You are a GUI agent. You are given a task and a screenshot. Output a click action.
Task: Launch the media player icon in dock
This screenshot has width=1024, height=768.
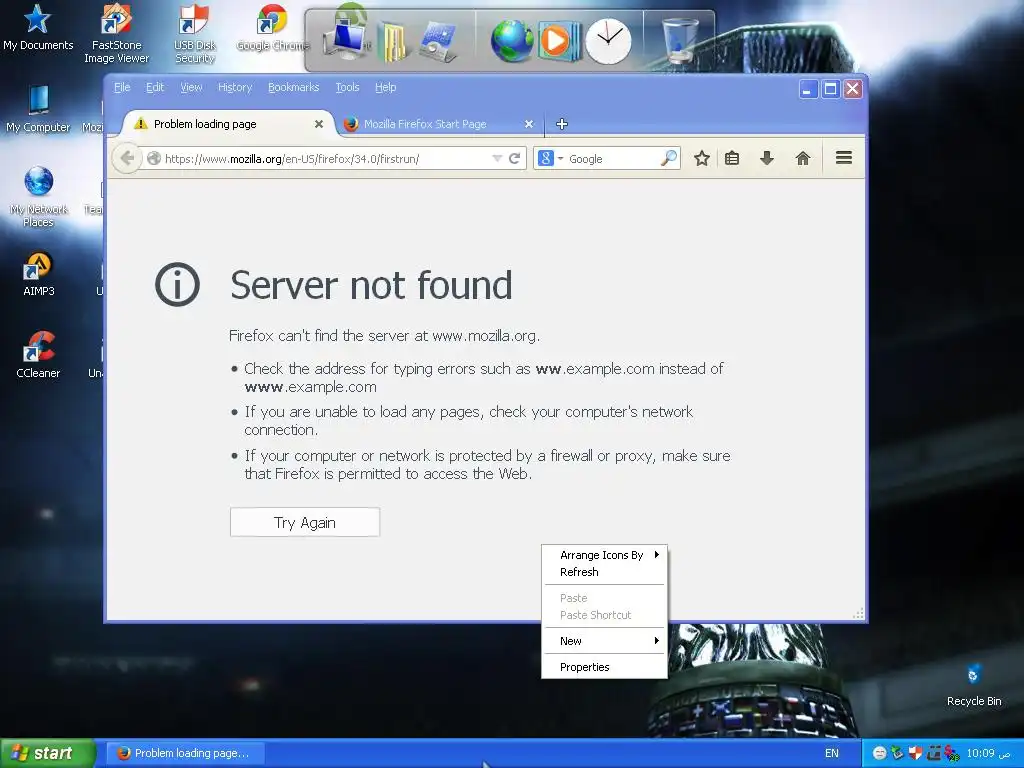558,40
